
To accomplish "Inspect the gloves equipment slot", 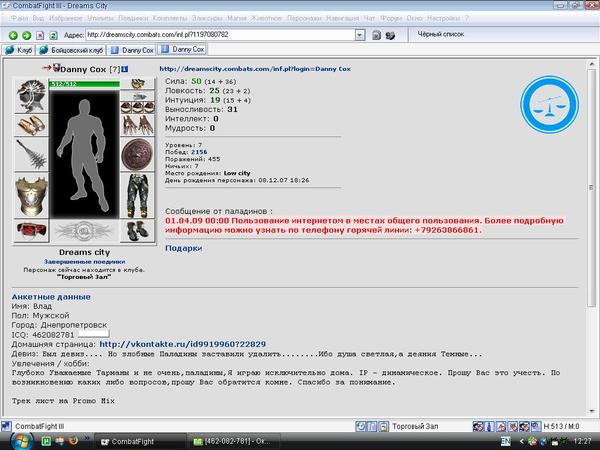I will pyautogui.click(x=137, y=125).
